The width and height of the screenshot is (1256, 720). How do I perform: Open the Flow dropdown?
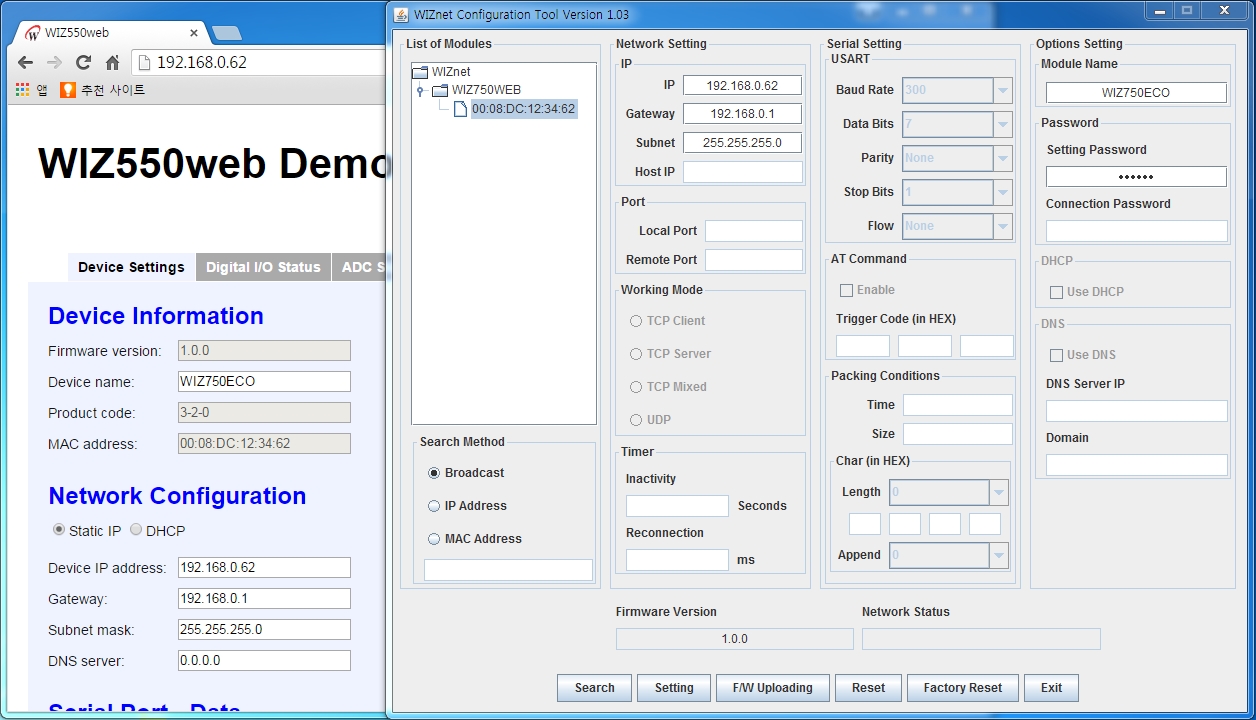(x=957, y=226)
